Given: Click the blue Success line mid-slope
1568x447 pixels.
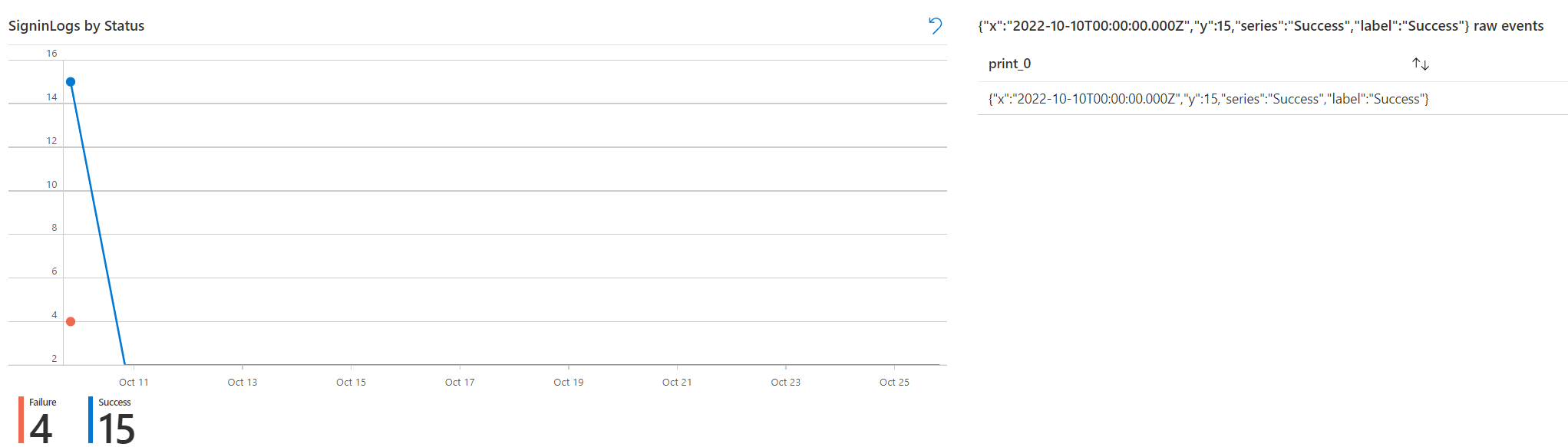Looking at the screenshot, I should click(97, 222).
